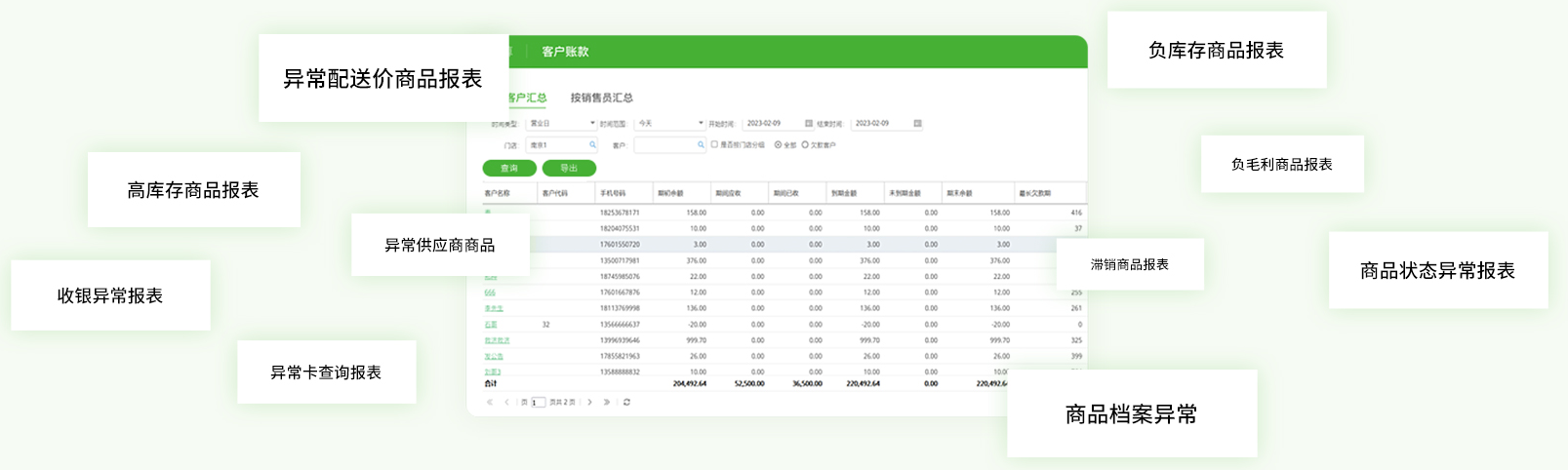Select the 全部 radio button
This screenshot has height=470, width=1568.
tap(778, 145)
